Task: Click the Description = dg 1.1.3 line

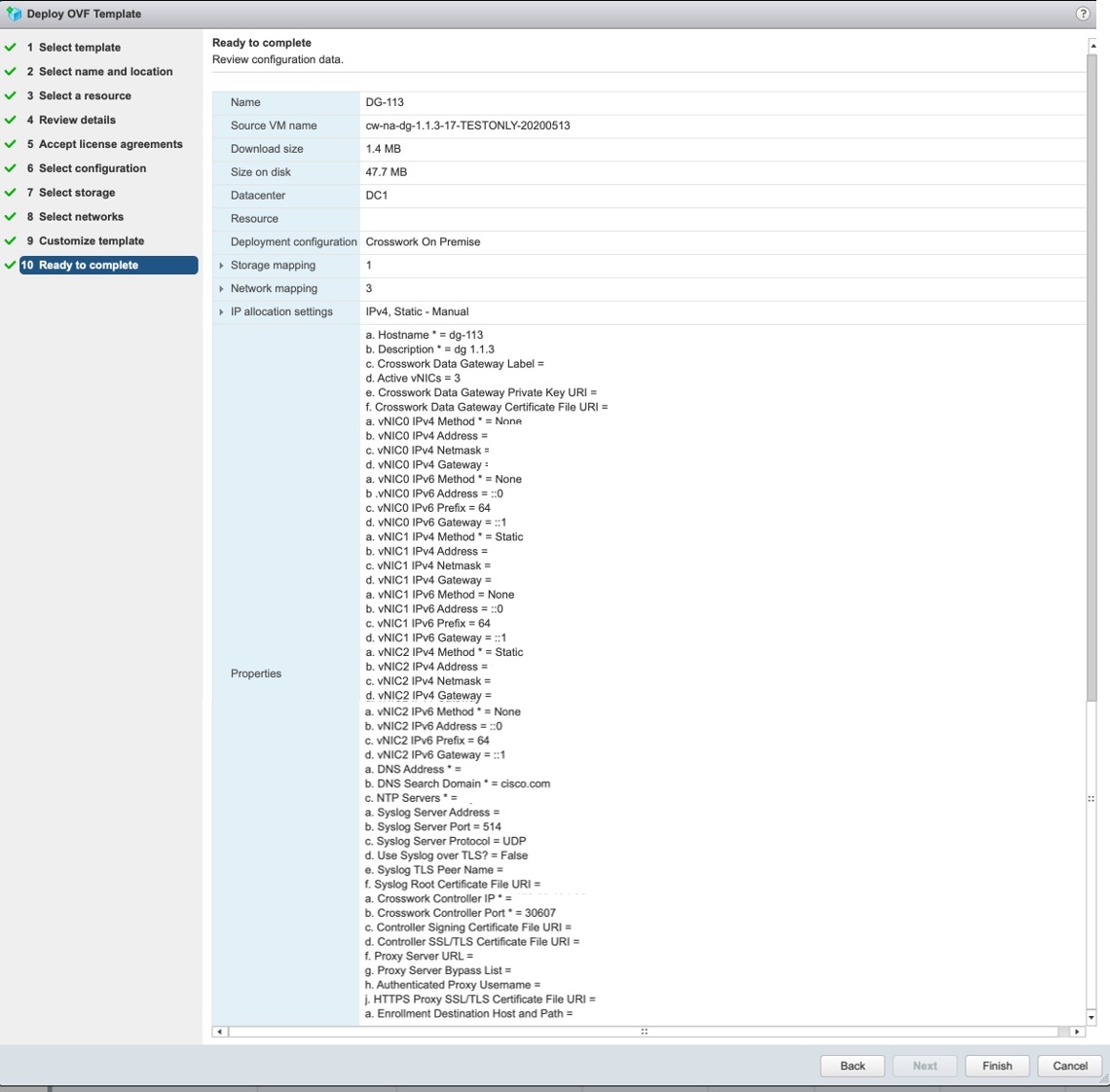Action: 429,349
